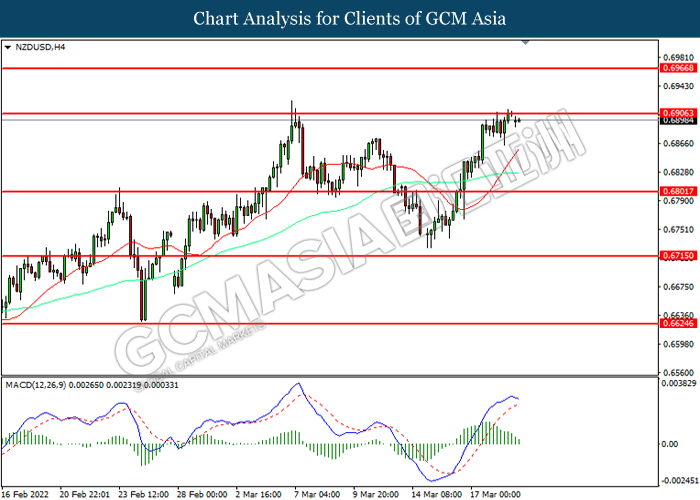Click the 7 Mar 04:00 time label

point(317,494)
